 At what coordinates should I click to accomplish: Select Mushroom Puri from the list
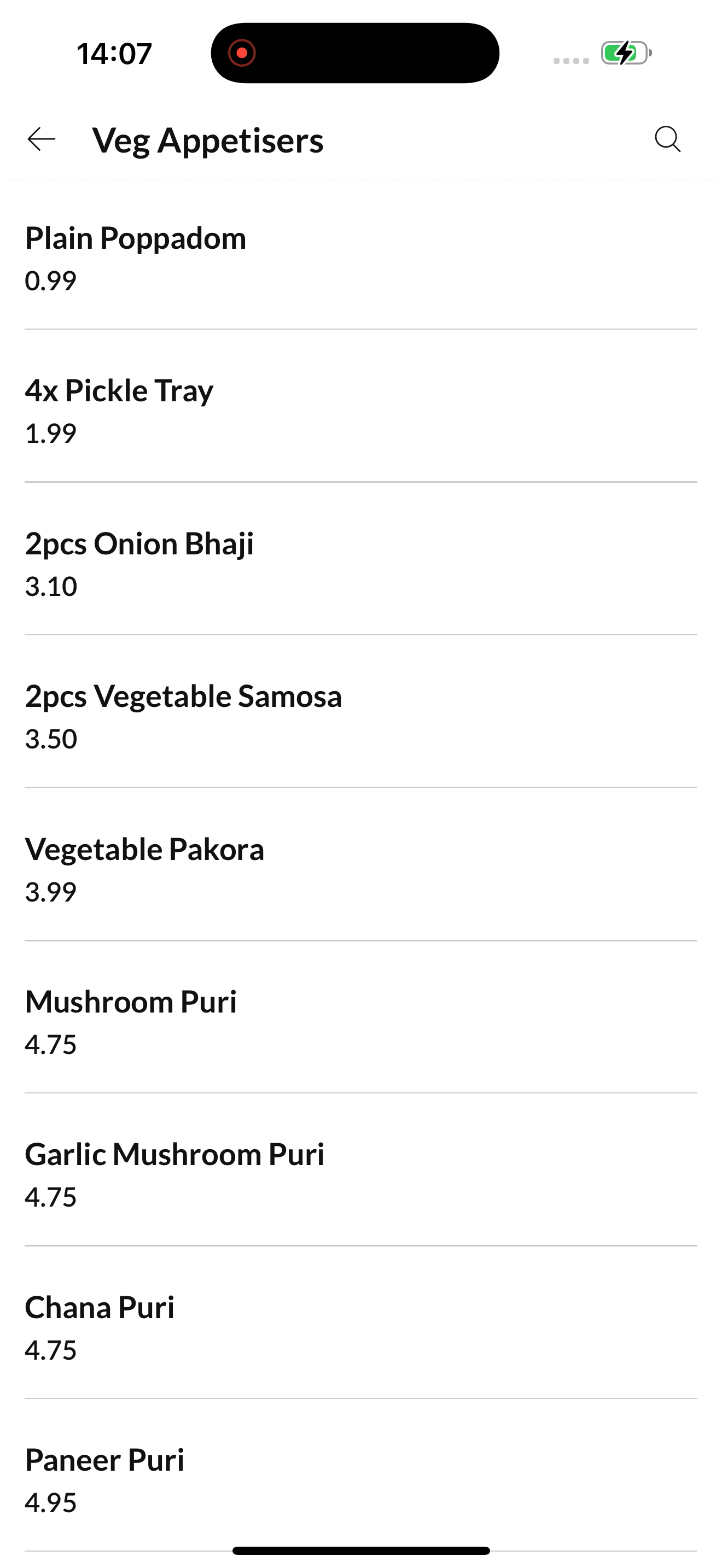pos(360,1017)
